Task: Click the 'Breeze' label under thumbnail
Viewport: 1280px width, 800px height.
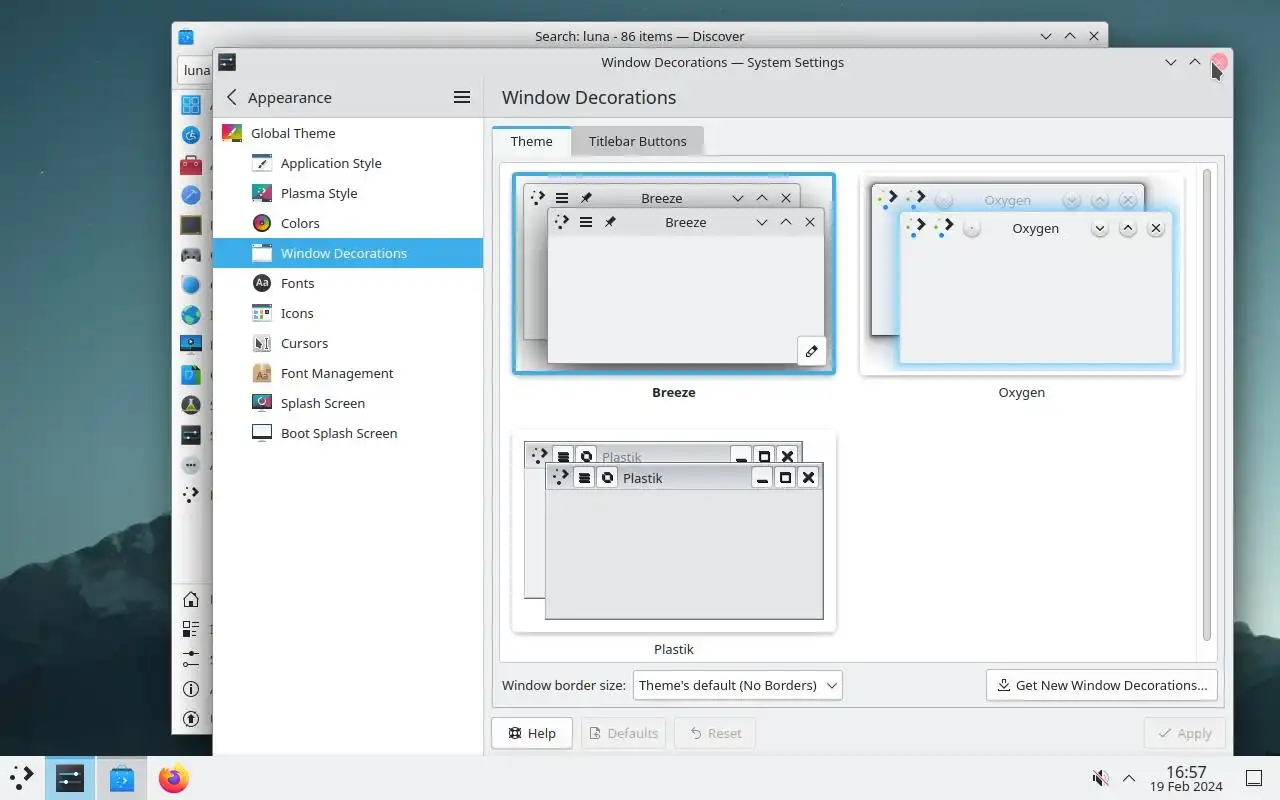Action: [674, 392]
